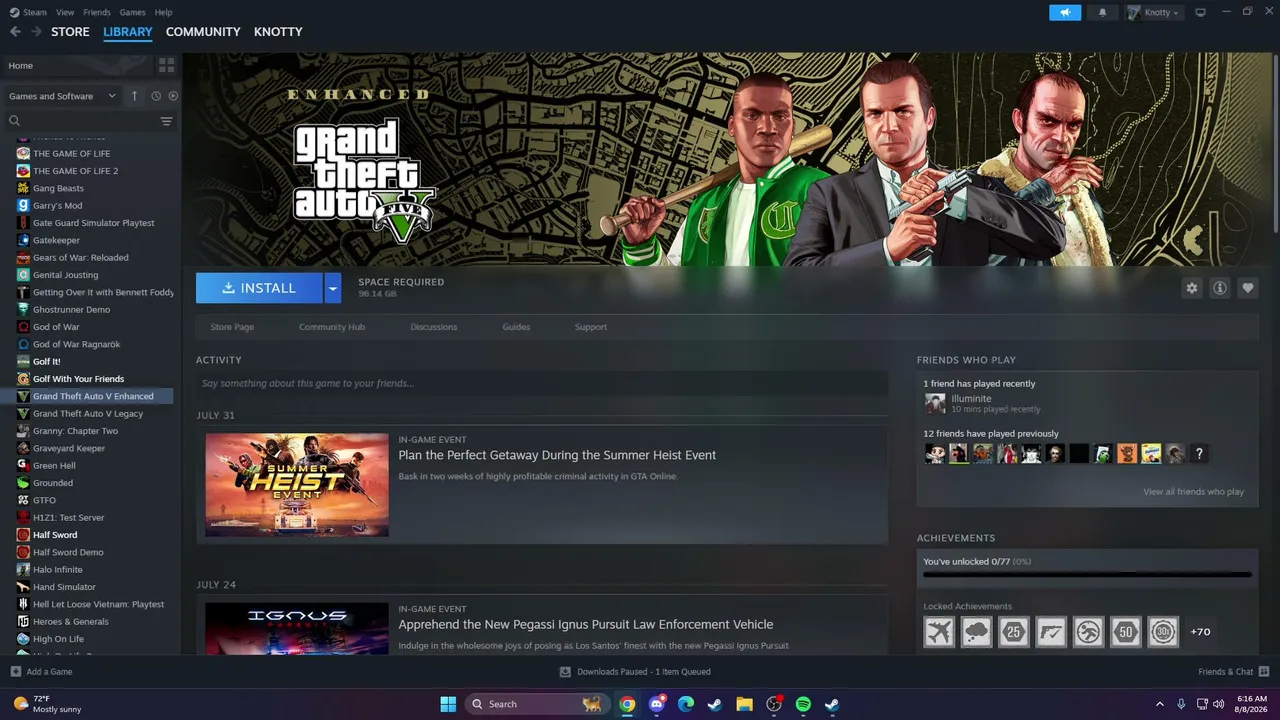Open the Games menu
The width and height of the screenshot is (1280, 720).
[x=132, y=12]
